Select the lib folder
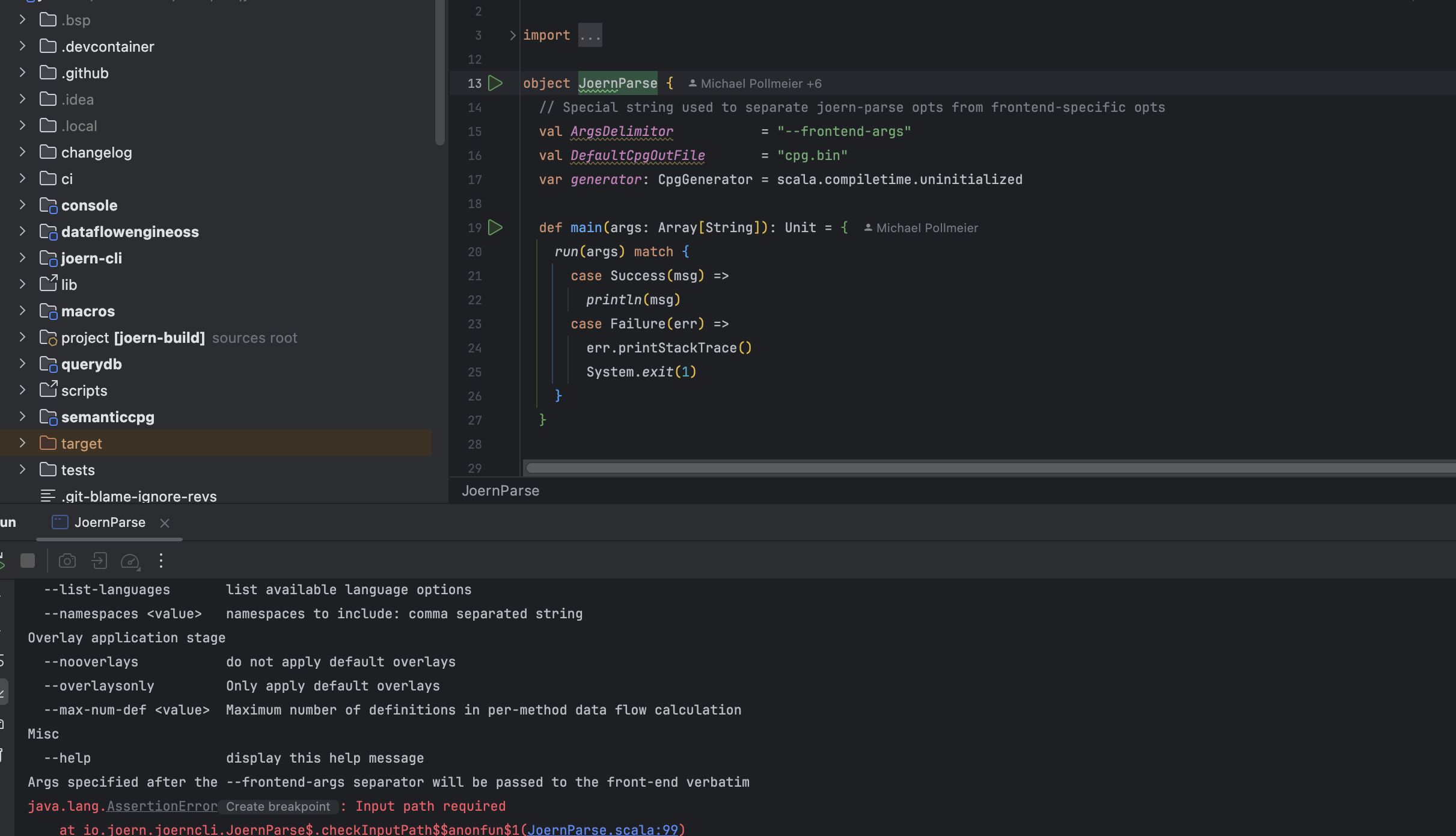 [69, 284]
